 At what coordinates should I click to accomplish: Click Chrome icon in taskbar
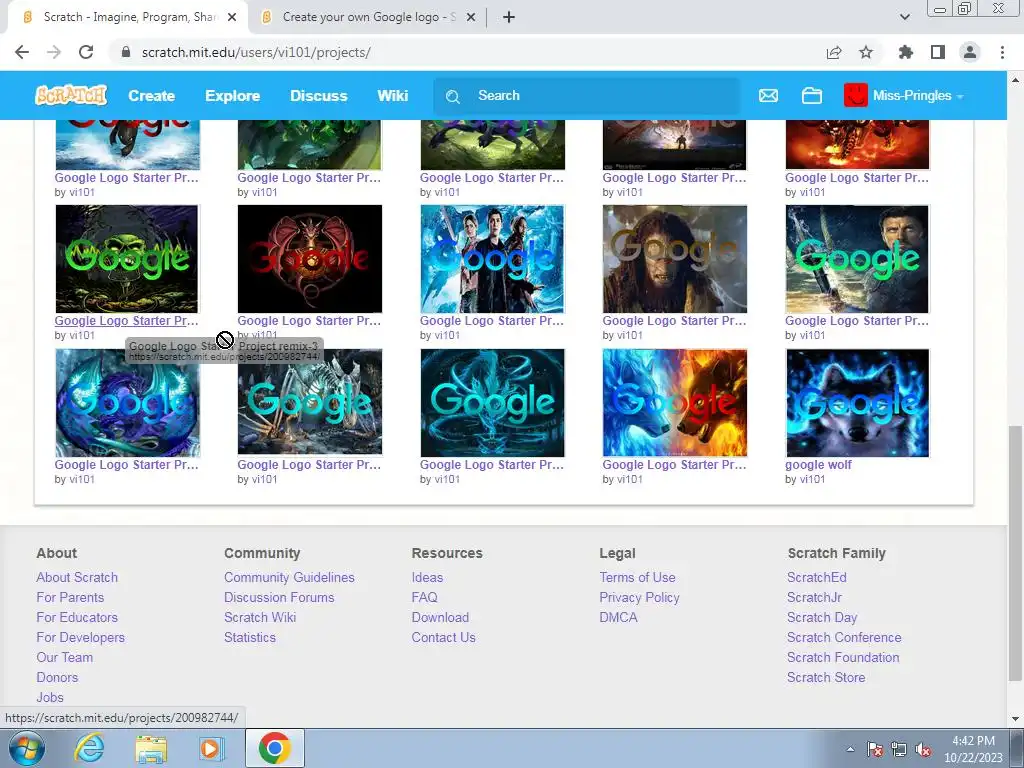[x=274, y=748]
